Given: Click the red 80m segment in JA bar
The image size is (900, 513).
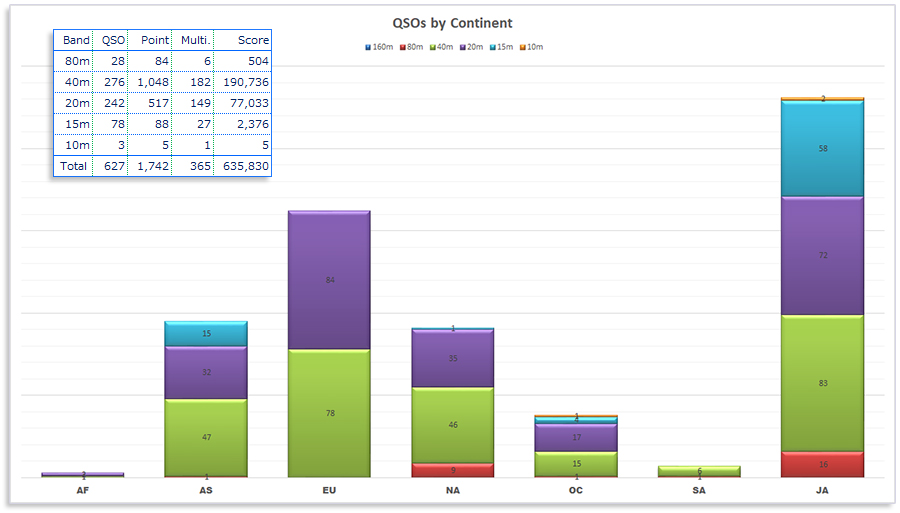Looking at the screenshot, I should pos(822,464).
